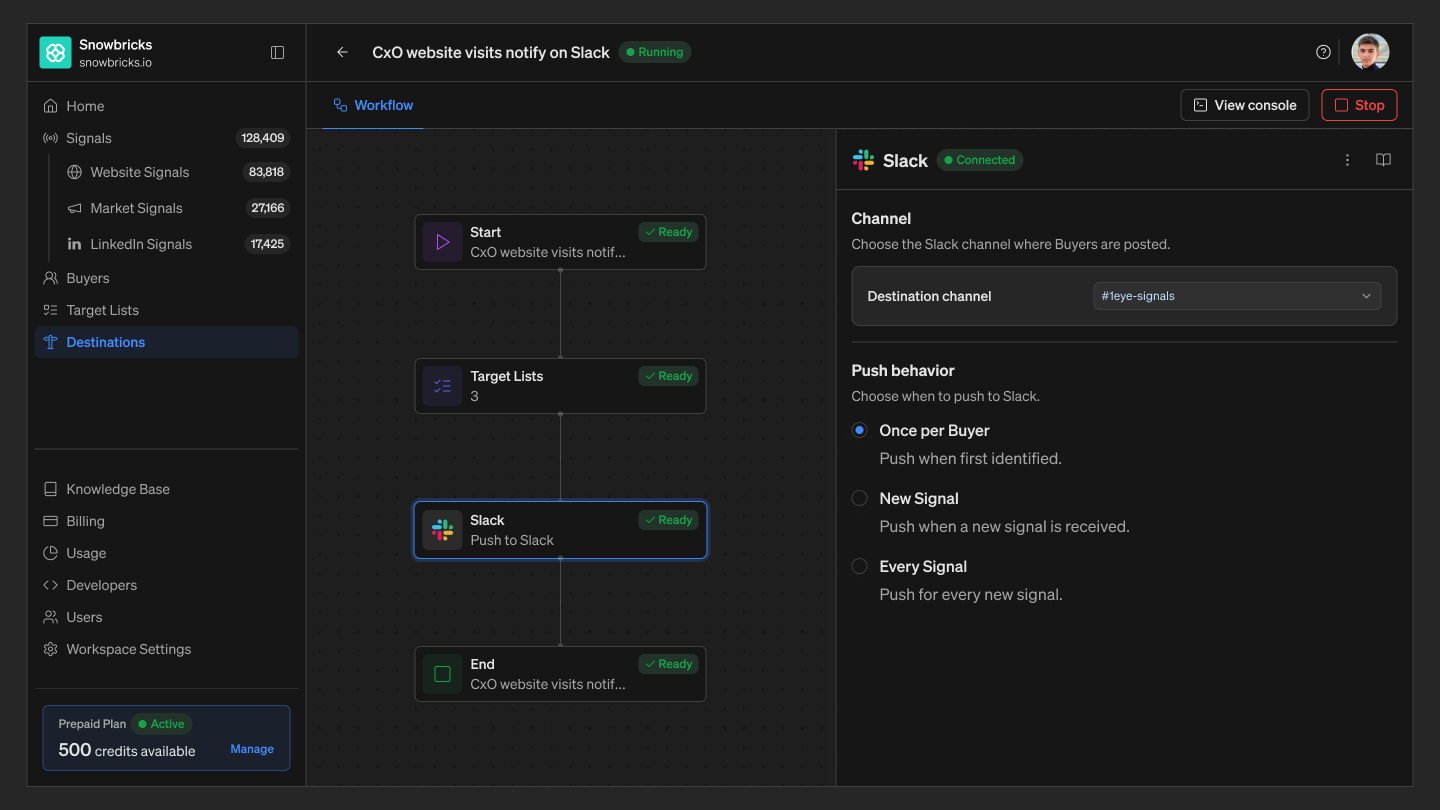Click the Slack node logo icon

click(x=442, y=530)
